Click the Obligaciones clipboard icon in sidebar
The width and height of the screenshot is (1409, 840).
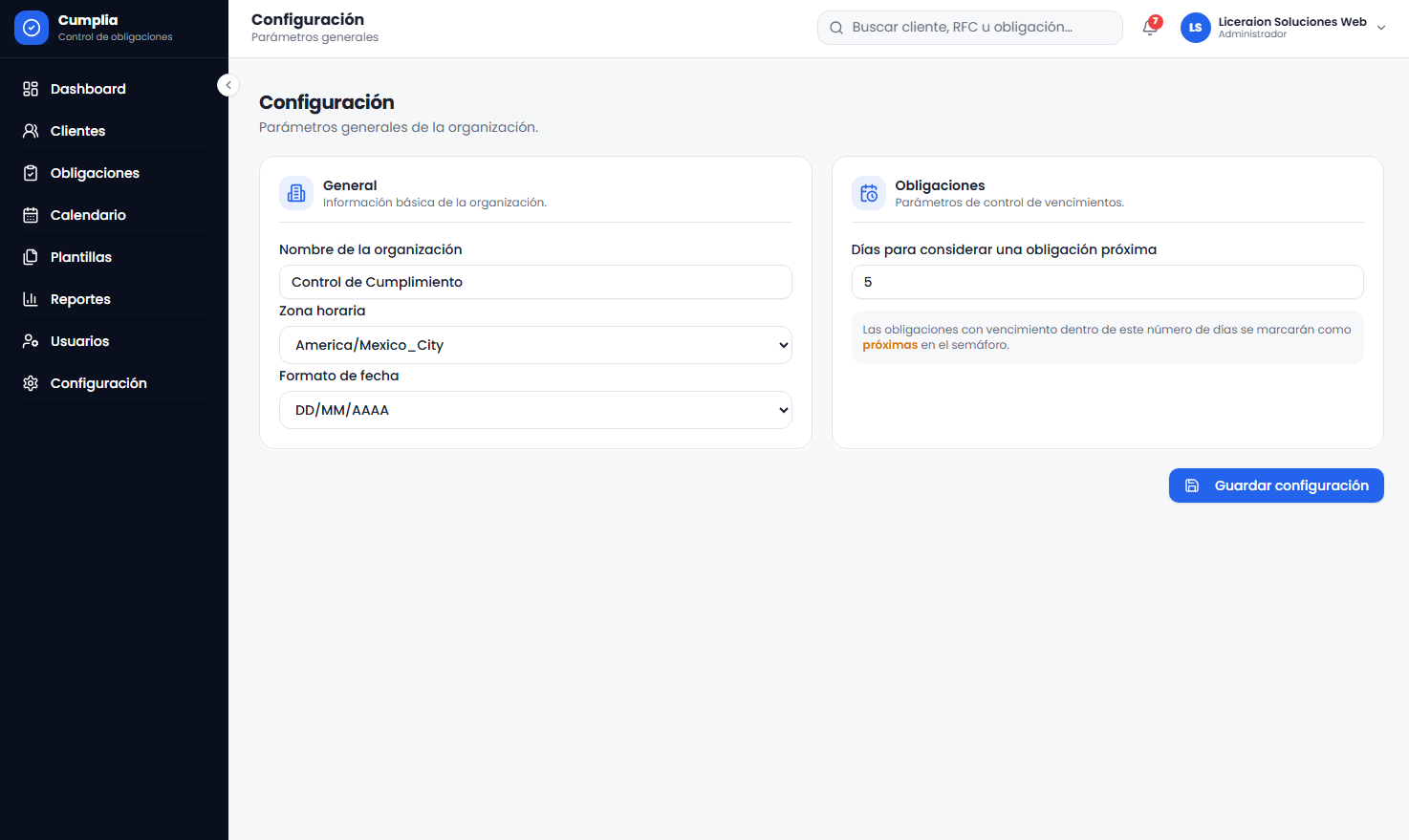click(31, 173)
